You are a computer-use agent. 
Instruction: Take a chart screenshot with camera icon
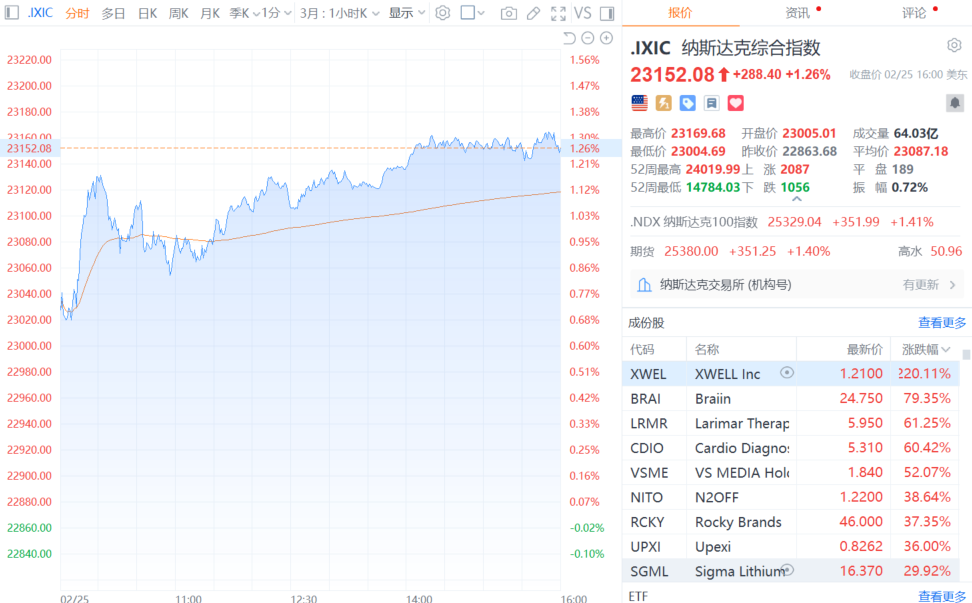click(509, 13)
